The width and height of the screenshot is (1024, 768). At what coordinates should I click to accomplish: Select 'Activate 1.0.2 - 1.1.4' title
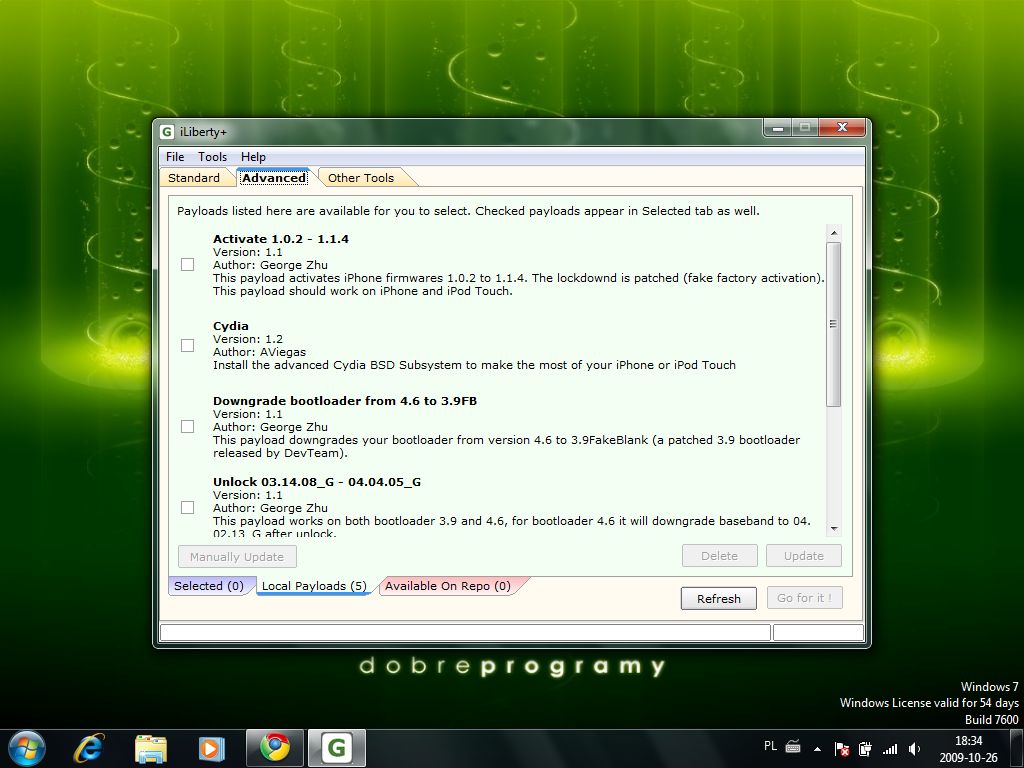tap(281, 239)
